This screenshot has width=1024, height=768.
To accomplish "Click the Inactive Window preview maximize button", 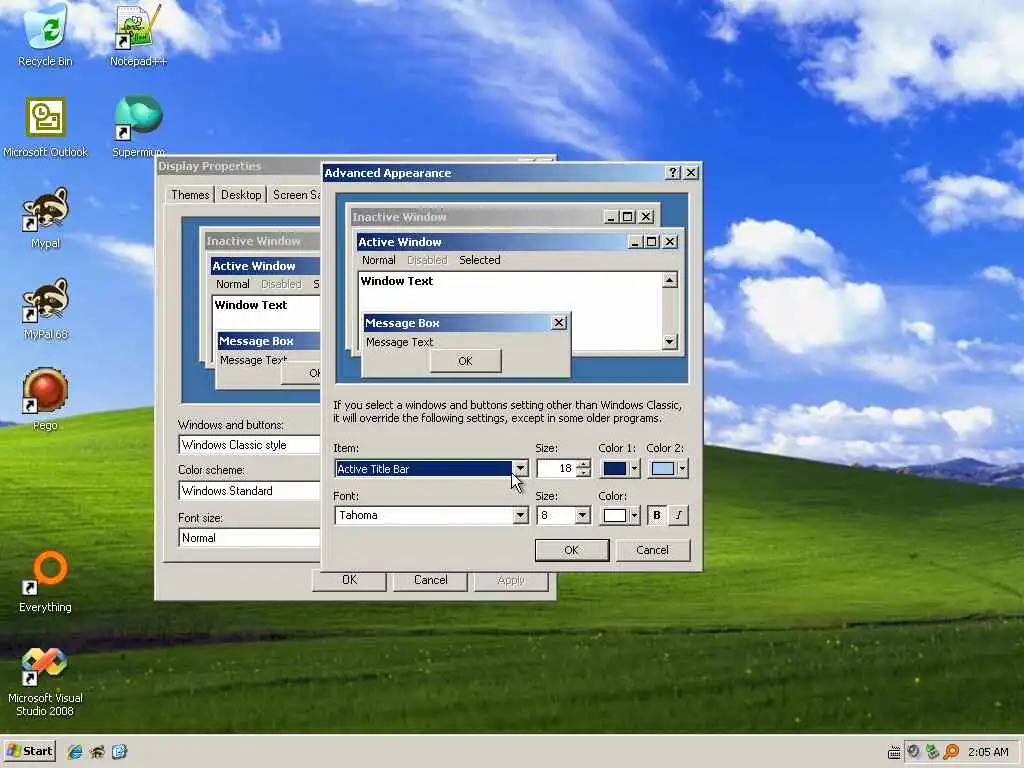I will 628,217.
